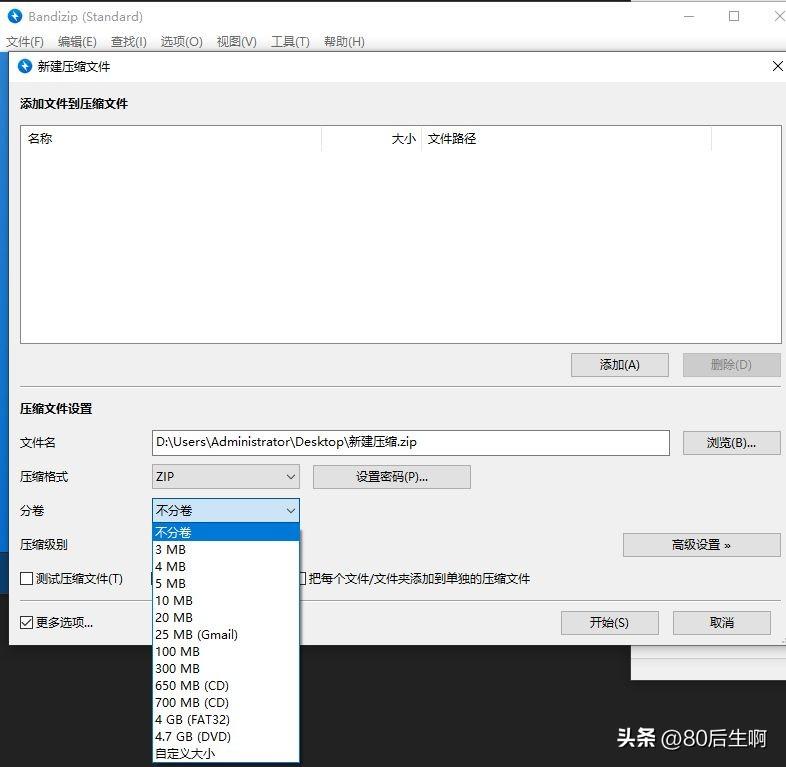786x767 pixels.
Task: Close the 新建压缩文件 dialog
Action: 777,66
